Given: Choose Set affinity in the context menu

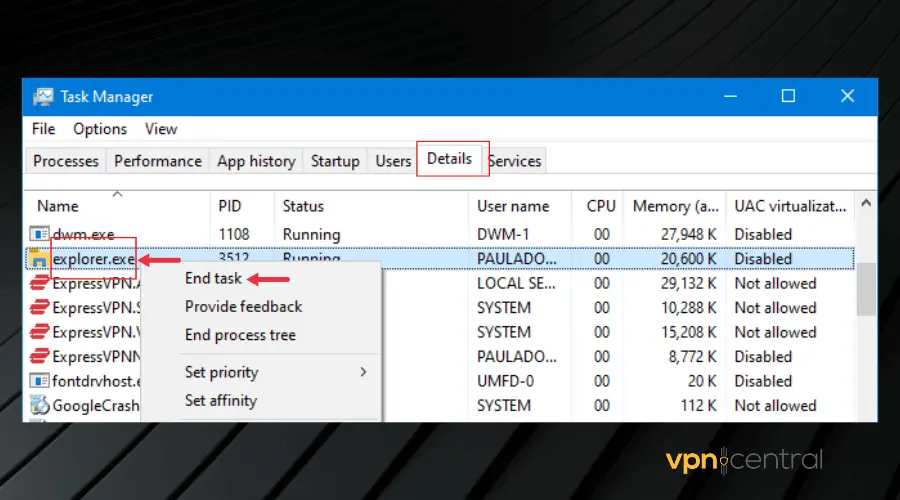Looking at the screenshot, I should [220, 400].
